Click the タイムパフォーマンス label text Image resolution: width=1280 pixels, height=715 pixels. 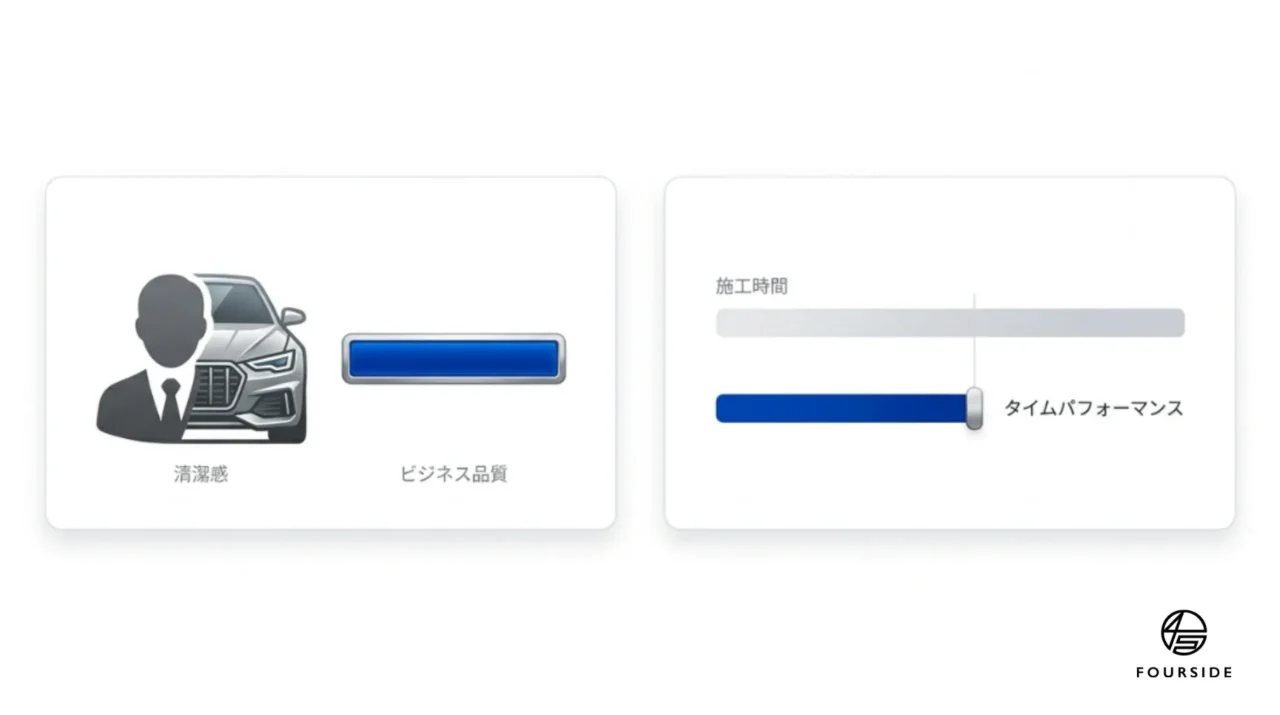tap(1094, 408)
